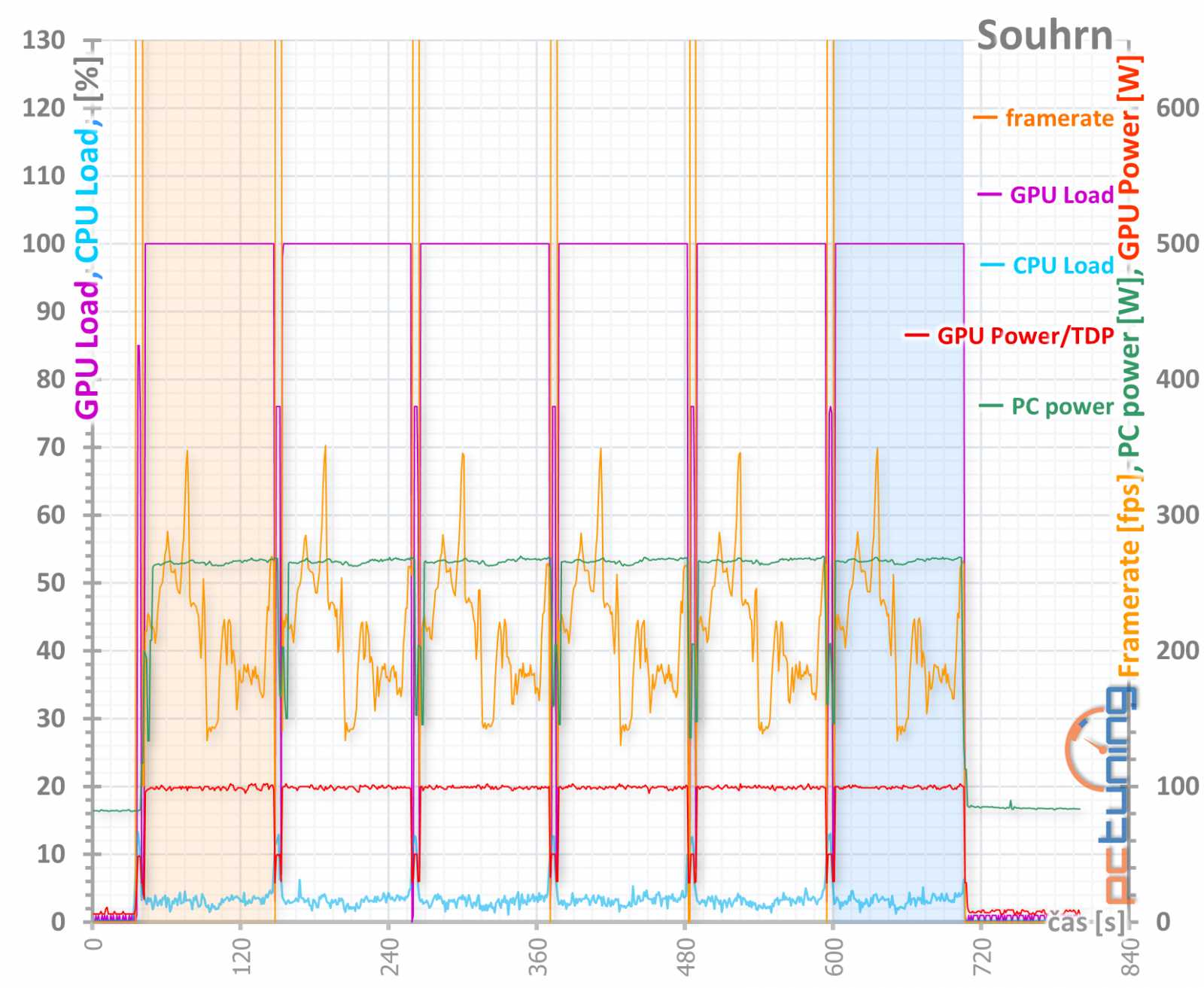Click the '360' tick on time axis
Viewport: 1204px width, 988px height.
point(537,956)
